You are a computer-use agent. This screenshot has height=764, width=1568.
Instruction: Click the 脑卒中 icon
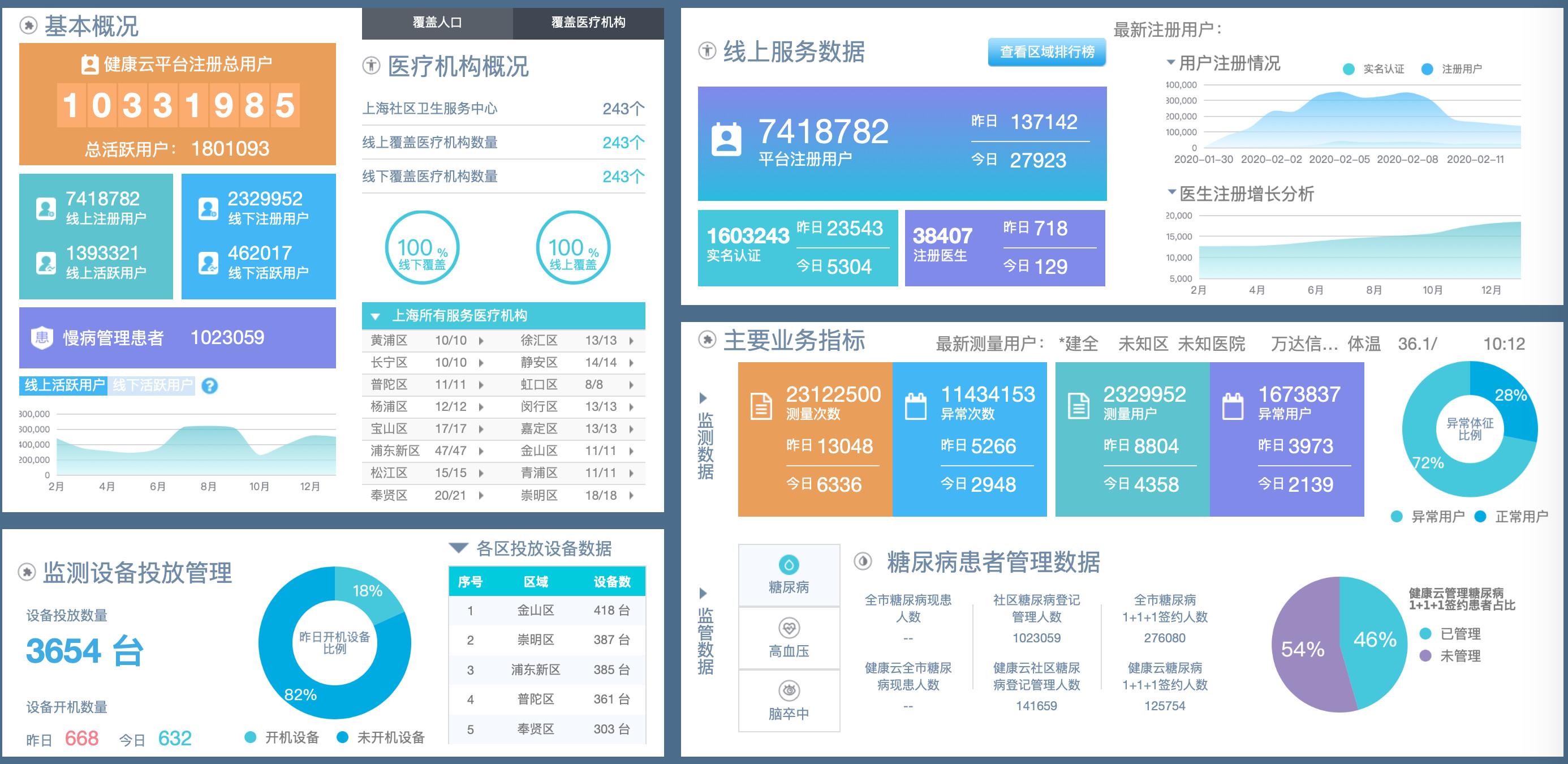click(x=789, y=690)
